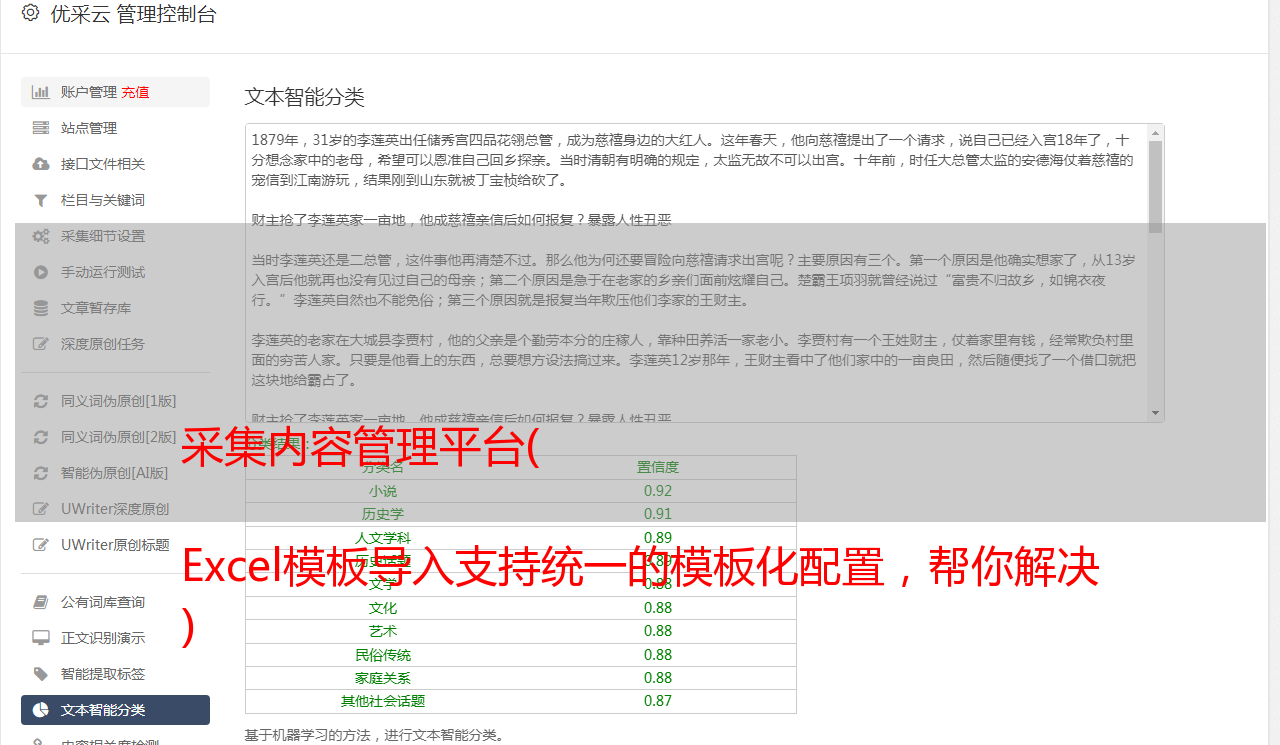Click the 优采云 管理控制台 title
1280x745 pixels.
pos(133,14)
